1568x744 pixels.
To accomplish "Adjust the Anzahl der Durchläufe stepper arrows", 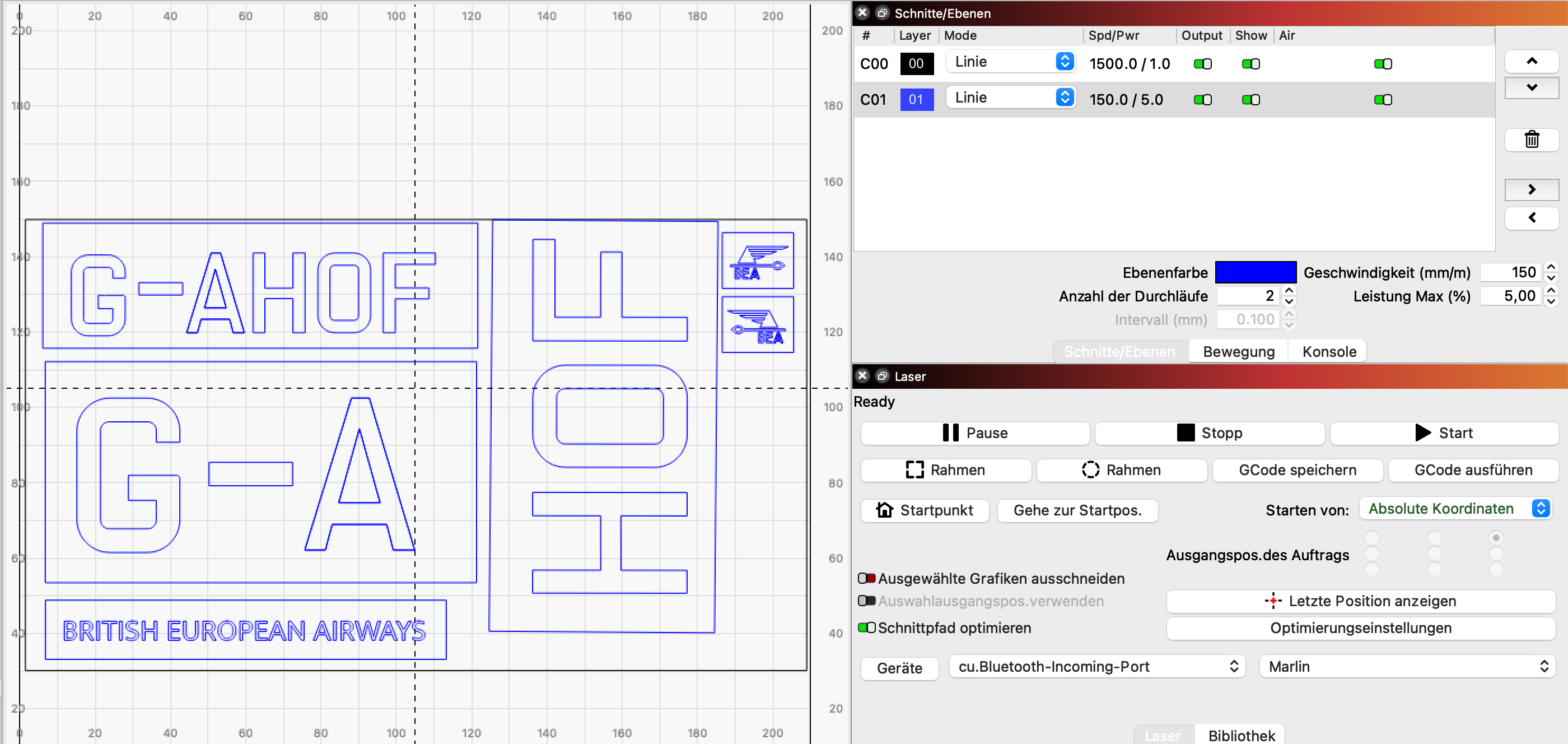I will click(1288, 296).
